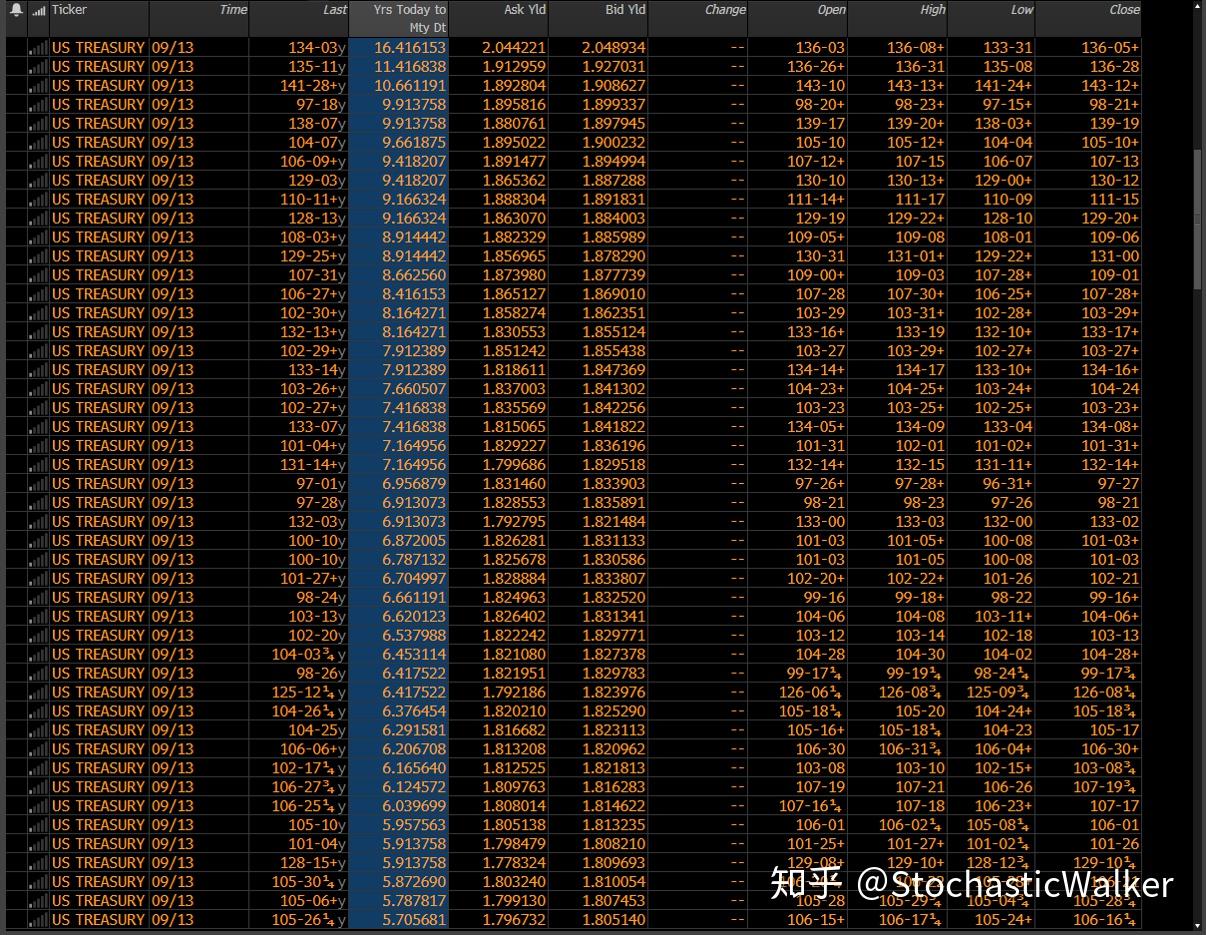Click signal bars icon of row with Last 138-07
The width and height of the screenshot is (1206, 935).
tap(38, 124)
